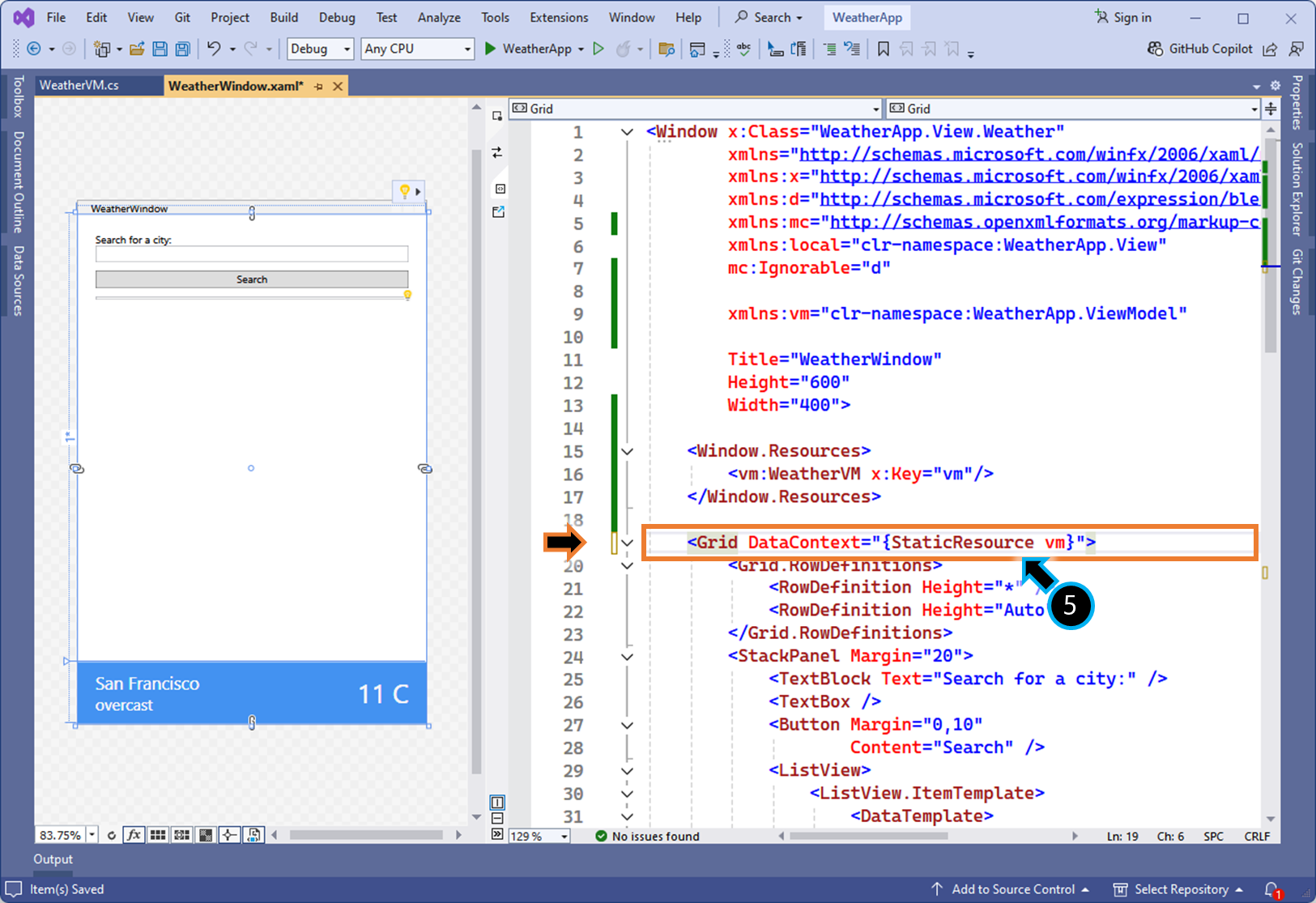
Task: Toggle effects fx button in designer
Action: click(x=134, y=835)
